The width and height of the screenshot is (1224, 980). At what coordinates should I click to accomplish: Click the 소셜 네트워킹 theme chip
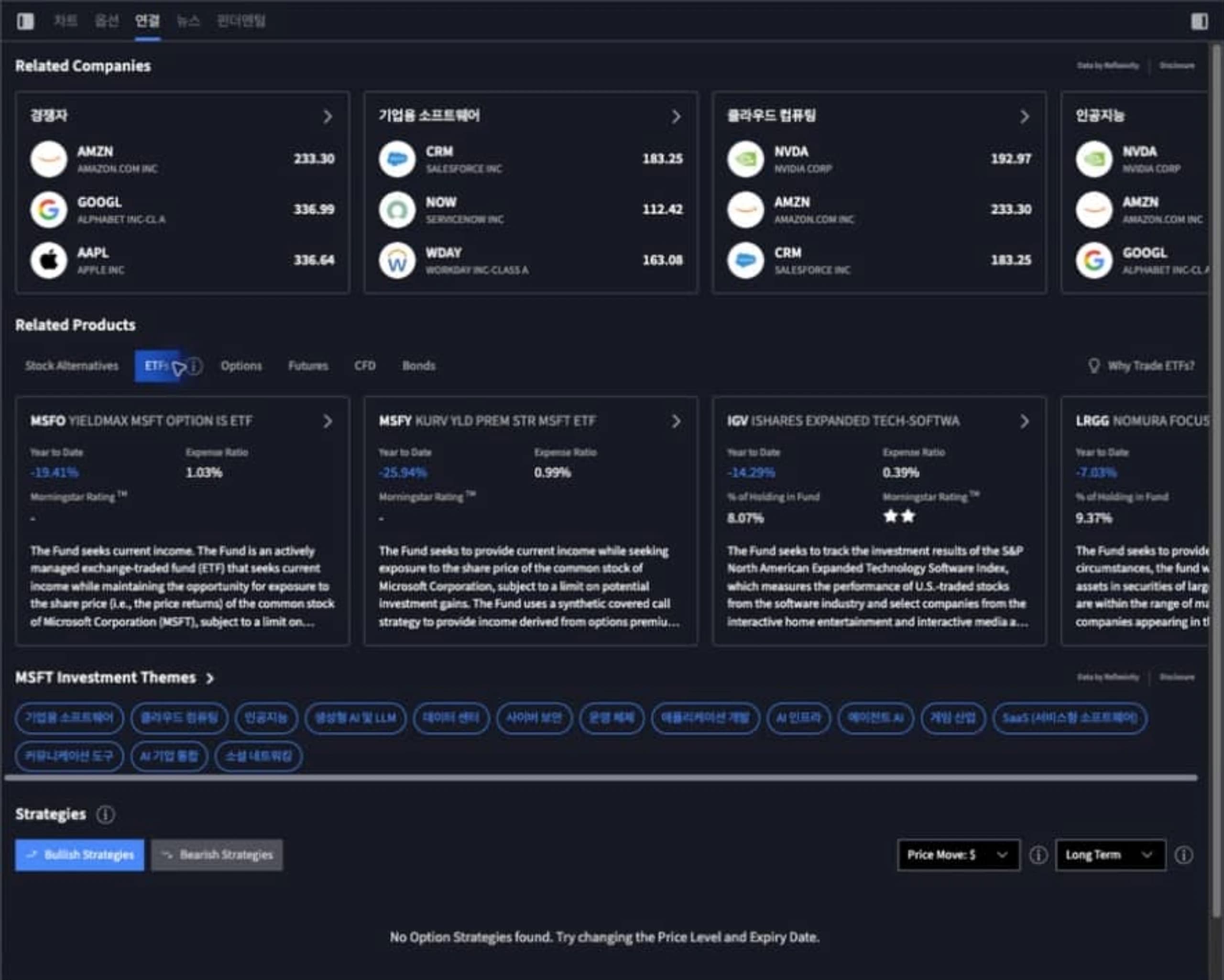258,756
